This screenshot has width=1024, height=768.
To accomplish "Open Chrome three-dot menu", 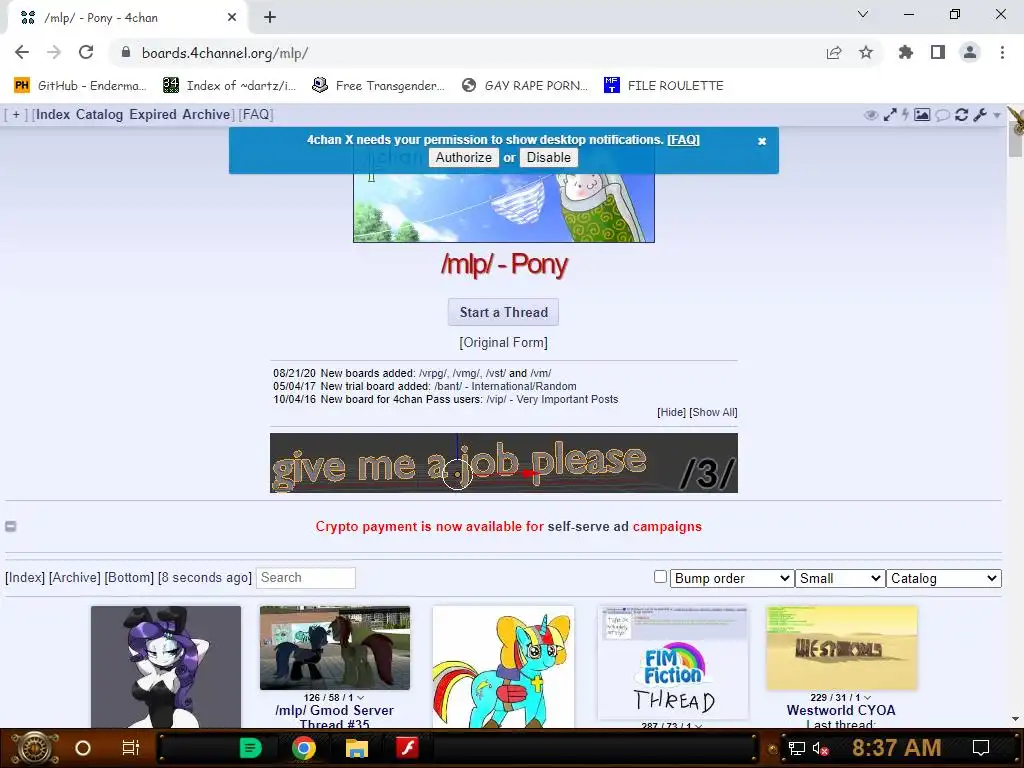I will [1002, 52].
